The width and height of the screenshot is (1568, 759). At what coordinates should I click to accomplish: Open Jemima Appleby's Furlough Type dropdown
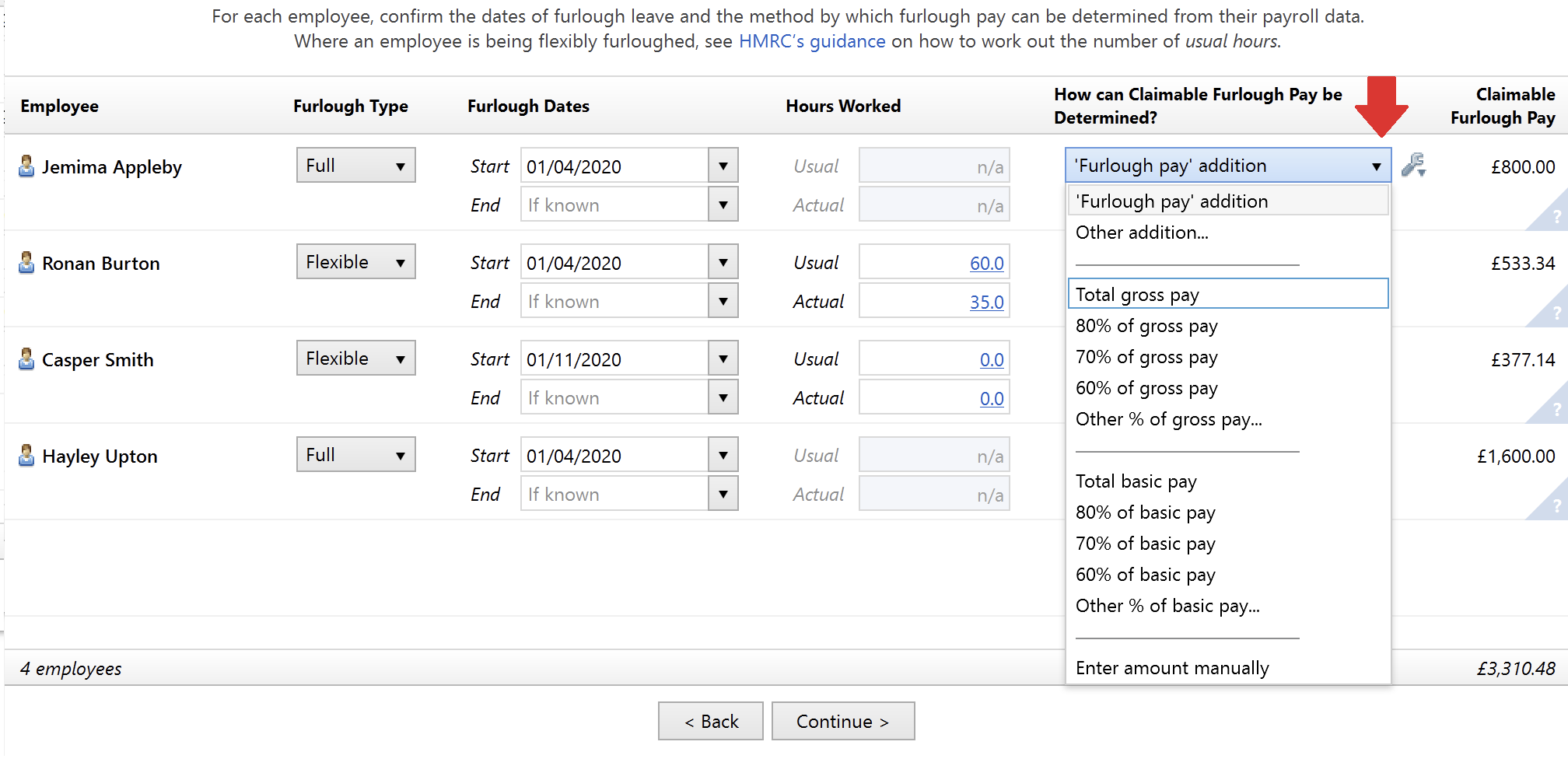pos(356,165)
